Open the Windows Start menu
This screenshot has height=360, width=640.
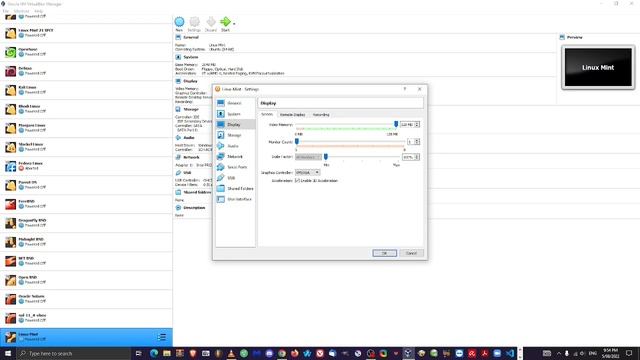8,353
